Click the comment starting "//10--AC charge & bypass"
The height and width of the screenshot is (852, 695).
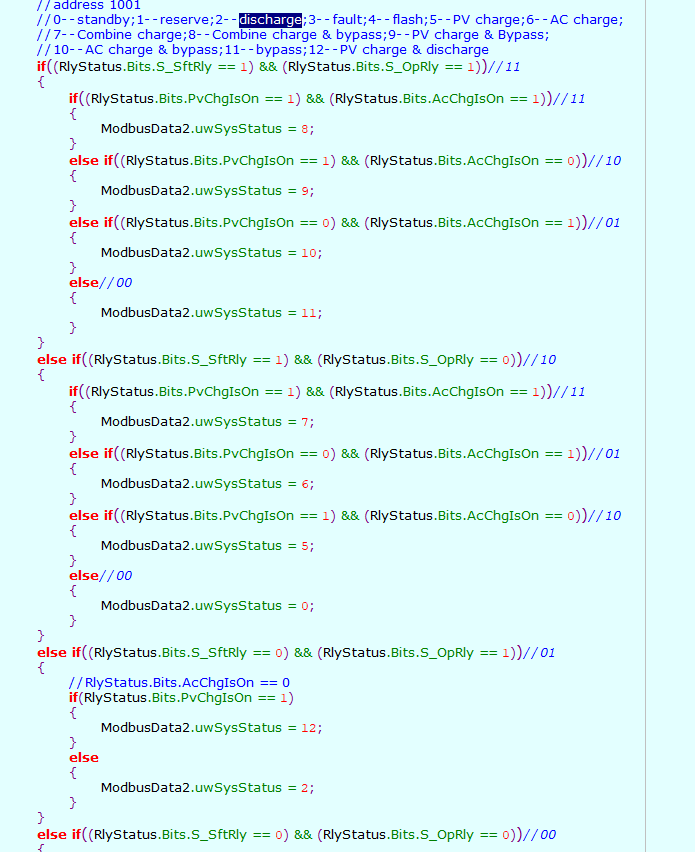[262, 50]
